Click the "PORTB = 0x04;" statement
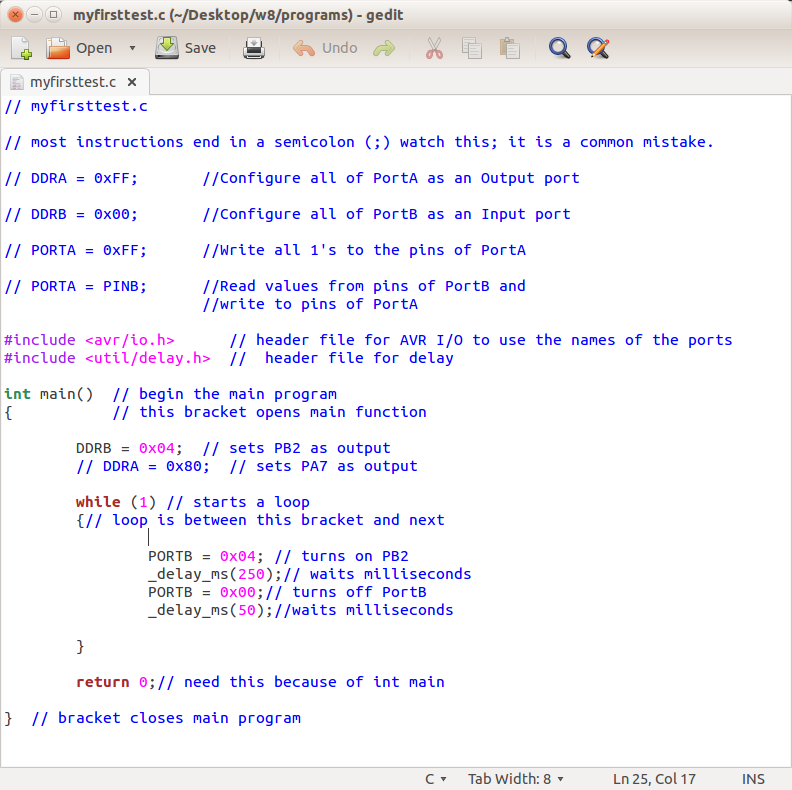Image resolution: width=792 pixels, height=790 pixels. coord(206,556)
